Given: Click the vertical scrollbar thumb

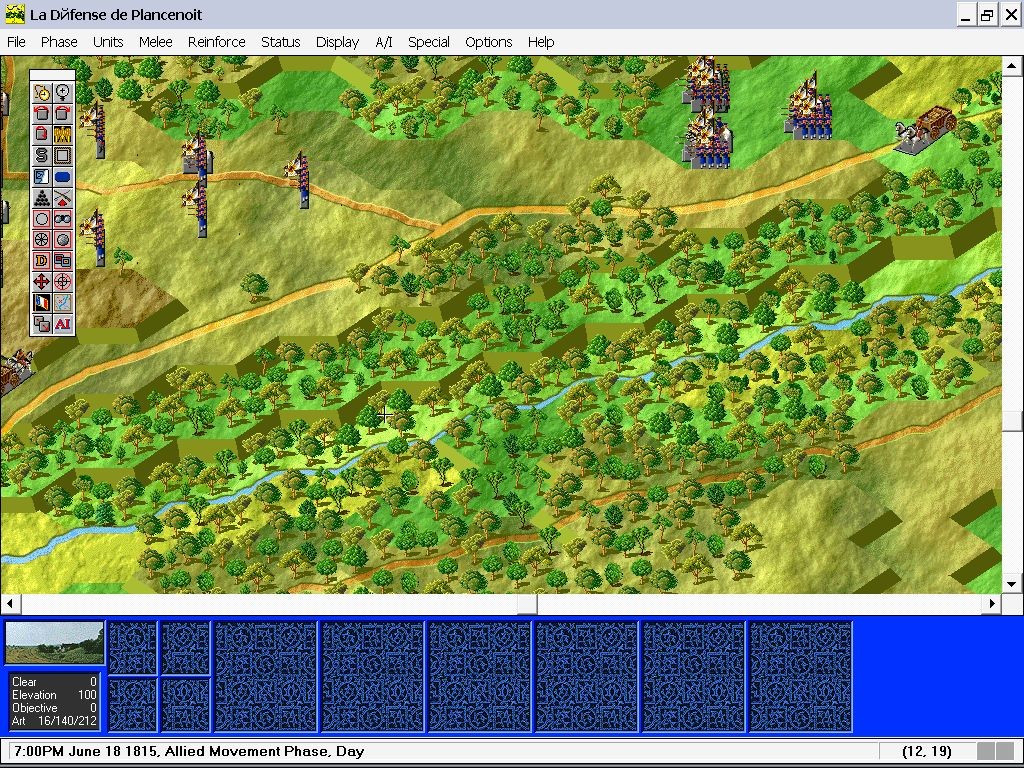Looking at the screenshot, I should pyautogui.click(x=1012, y=421).
